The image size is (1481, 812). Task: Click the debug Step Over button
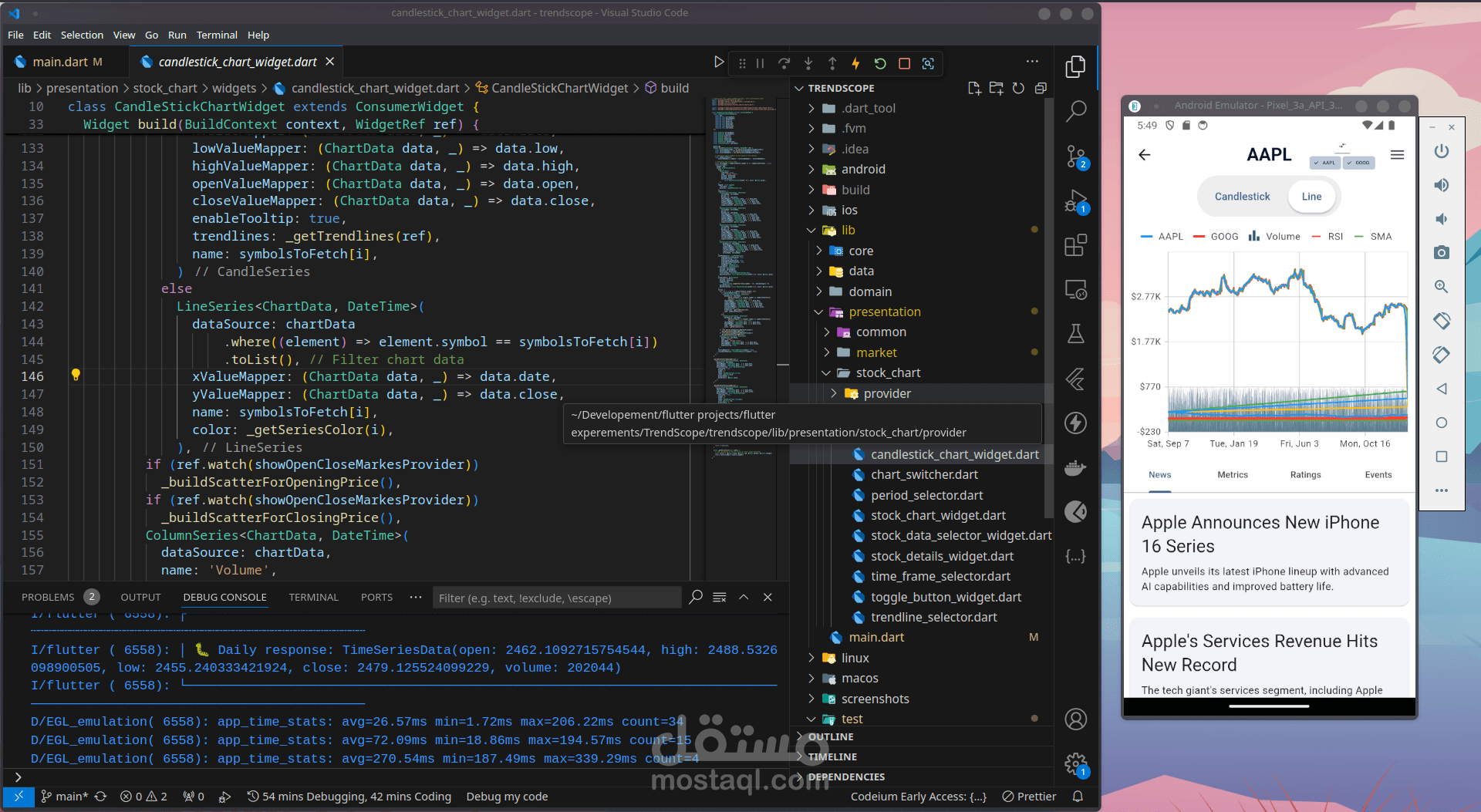click(x=784, y=63)
